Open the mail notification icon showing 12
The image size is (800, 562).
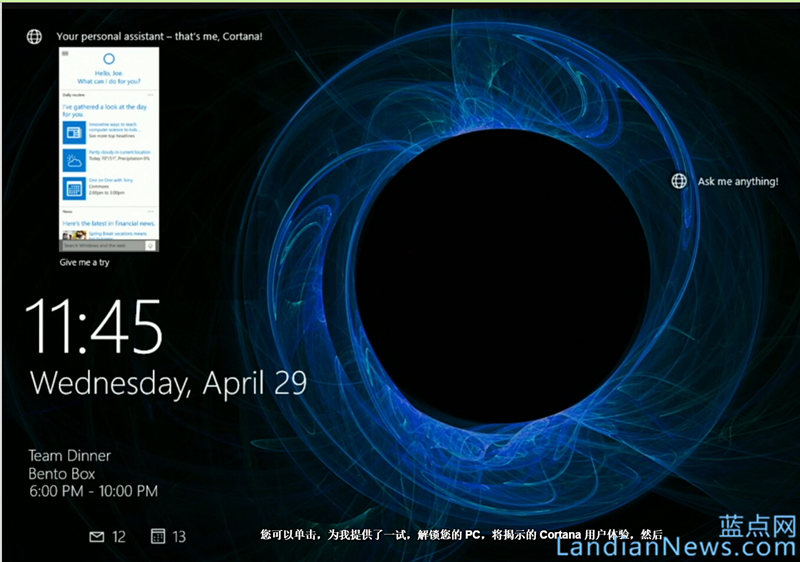pos(96,536)
